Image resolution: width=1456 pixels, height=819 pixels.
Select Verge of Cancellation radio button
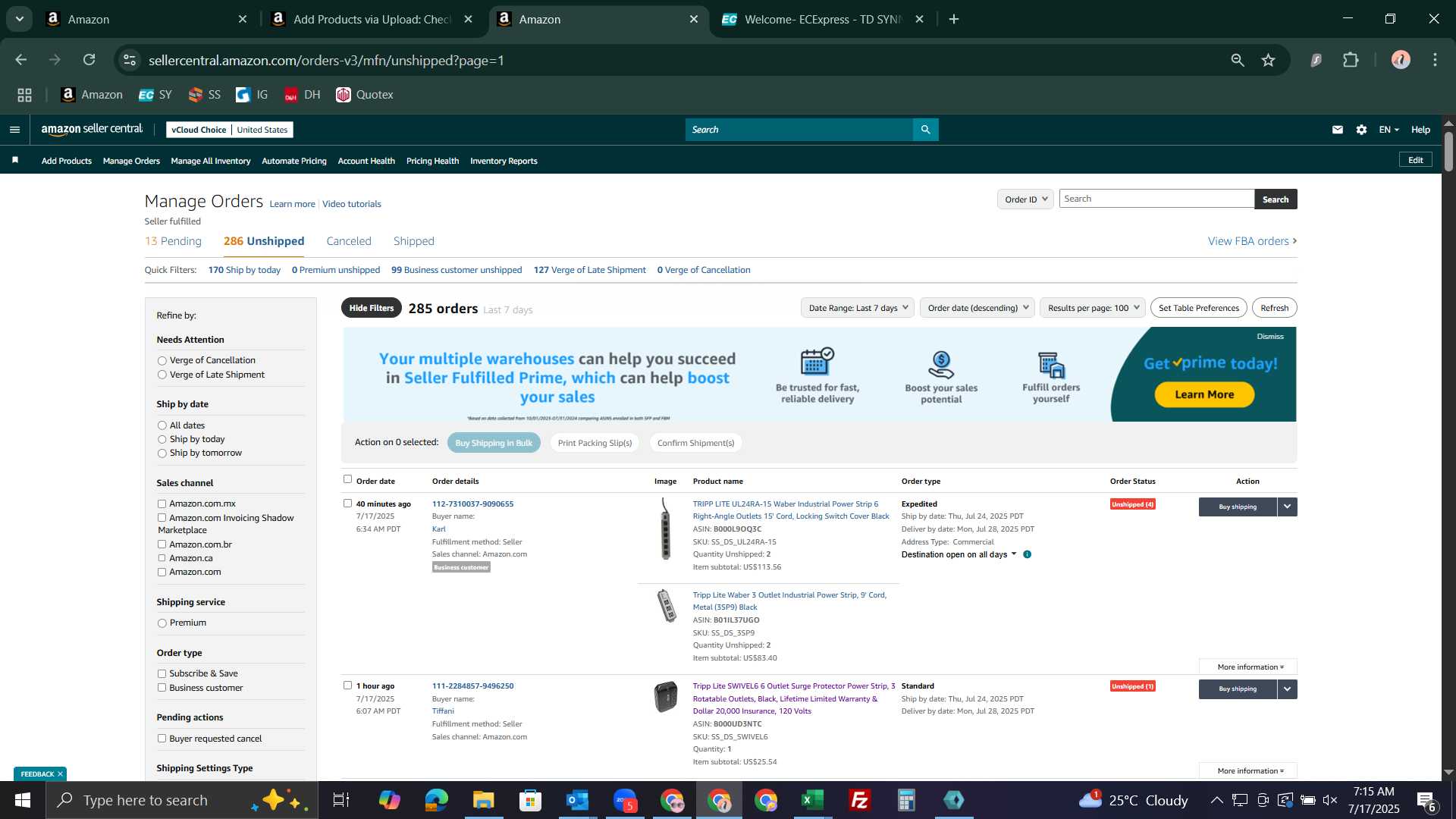pyautogui.click(x=162, y=361)
